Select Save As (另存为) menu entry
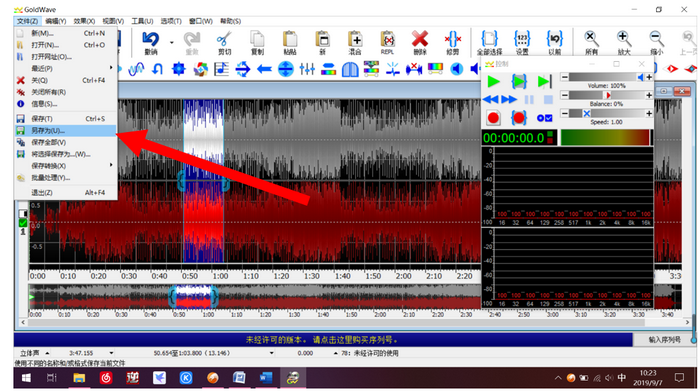The width and height of the screenshot is (700, 392). (x=66, y=131)
